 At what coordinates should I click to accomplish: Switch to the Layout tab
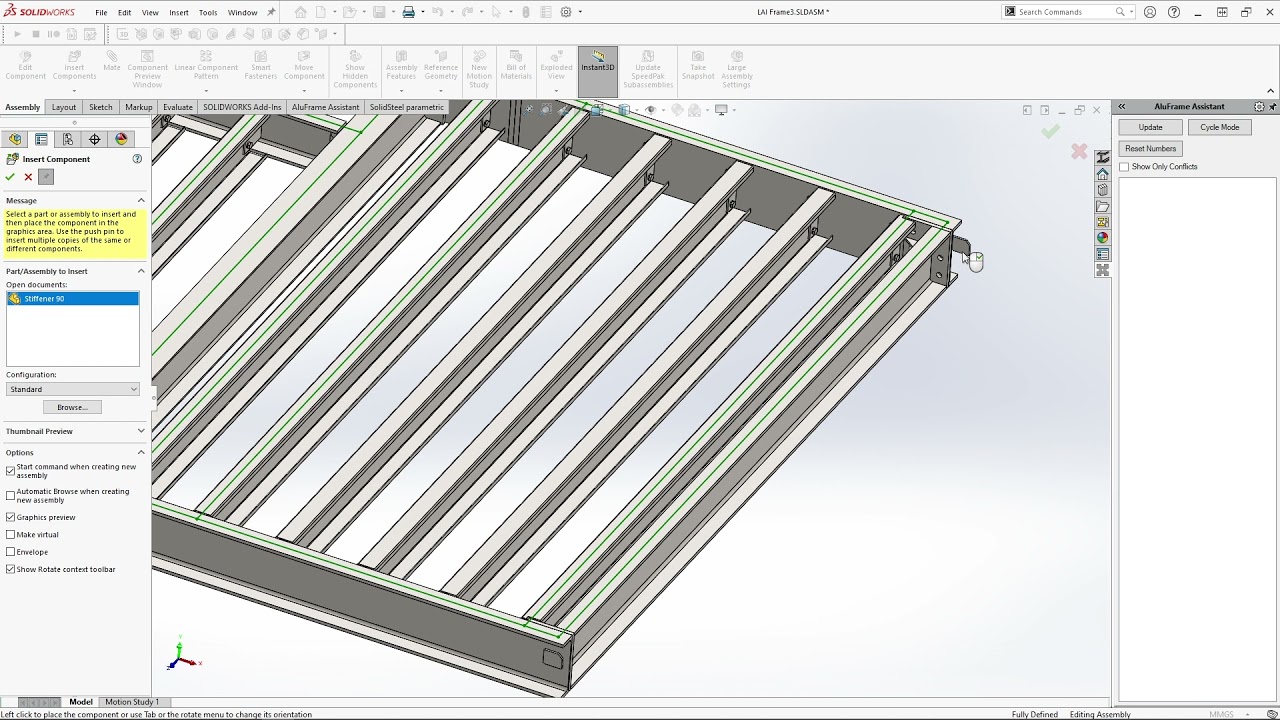[64, 107]
